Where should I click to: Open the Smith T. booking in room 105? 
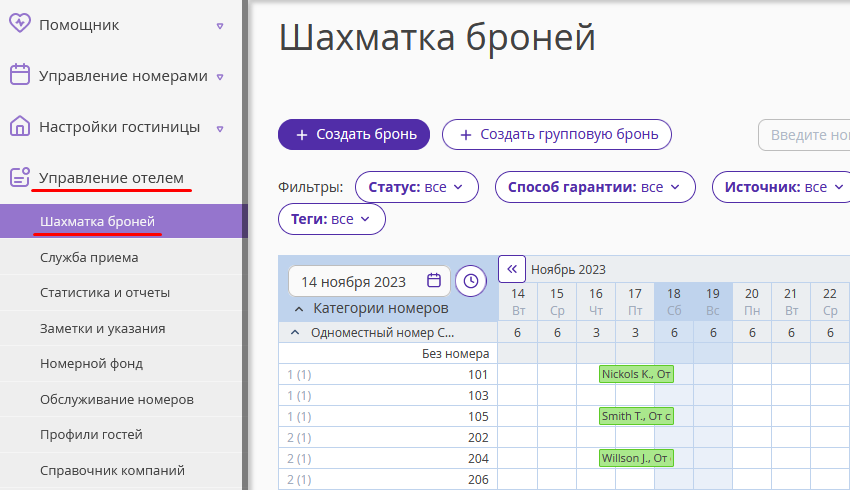(636, 416)
